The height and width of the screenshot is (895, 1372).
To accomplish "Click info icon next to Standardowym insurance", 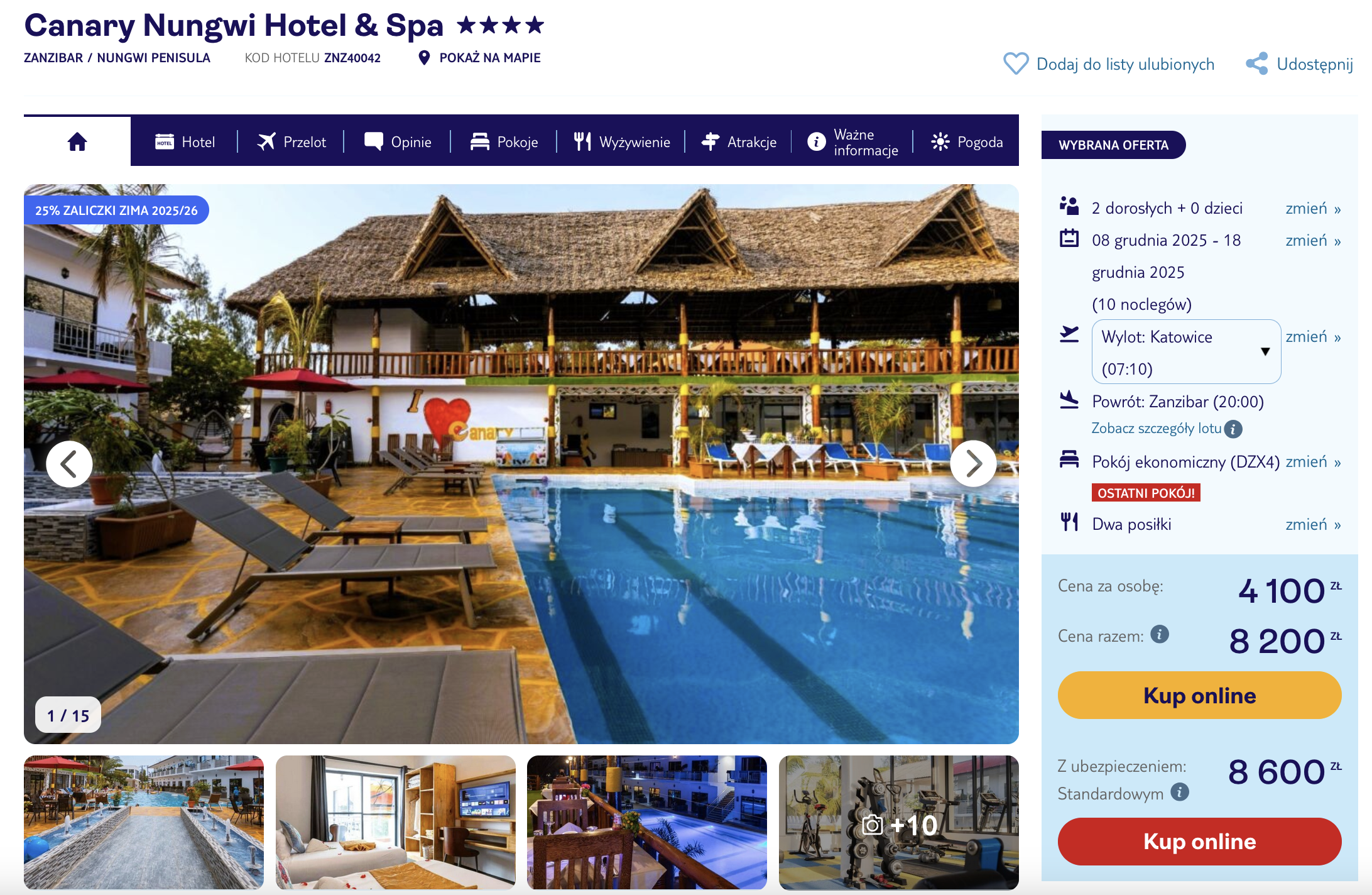I will [x=1180, y=792].
